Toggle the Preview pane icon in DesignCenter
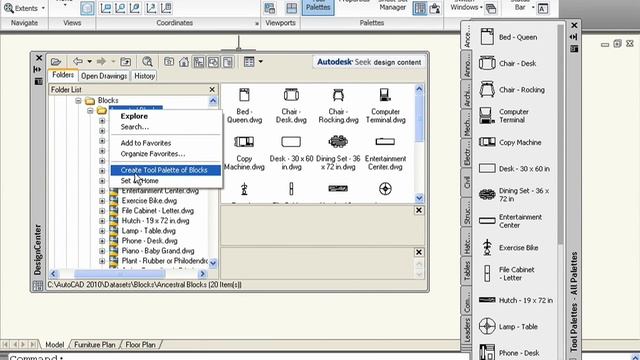This screenshot has width=640, height=360. pyautogui.click(x=213, y=62)
